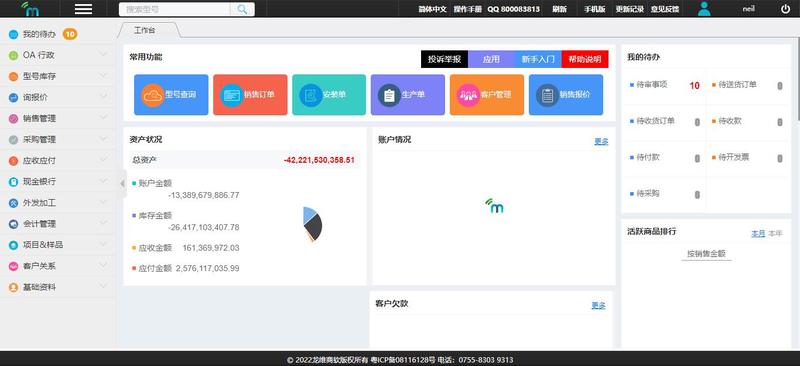Click the power logout icon
Viewport: 800px width, 366px height.
tap(785, 9)
